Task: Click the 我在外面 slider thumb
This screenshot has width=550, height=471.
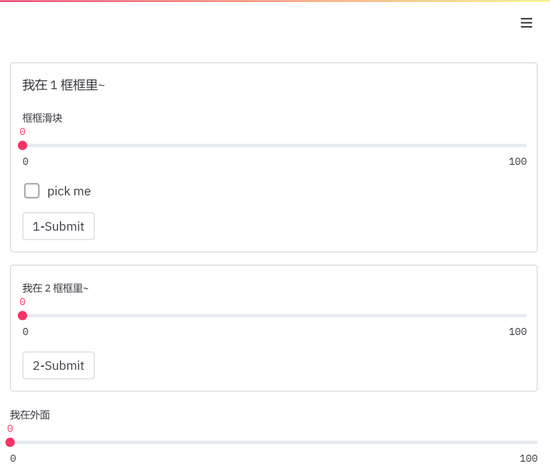Action: coord(10,442)
